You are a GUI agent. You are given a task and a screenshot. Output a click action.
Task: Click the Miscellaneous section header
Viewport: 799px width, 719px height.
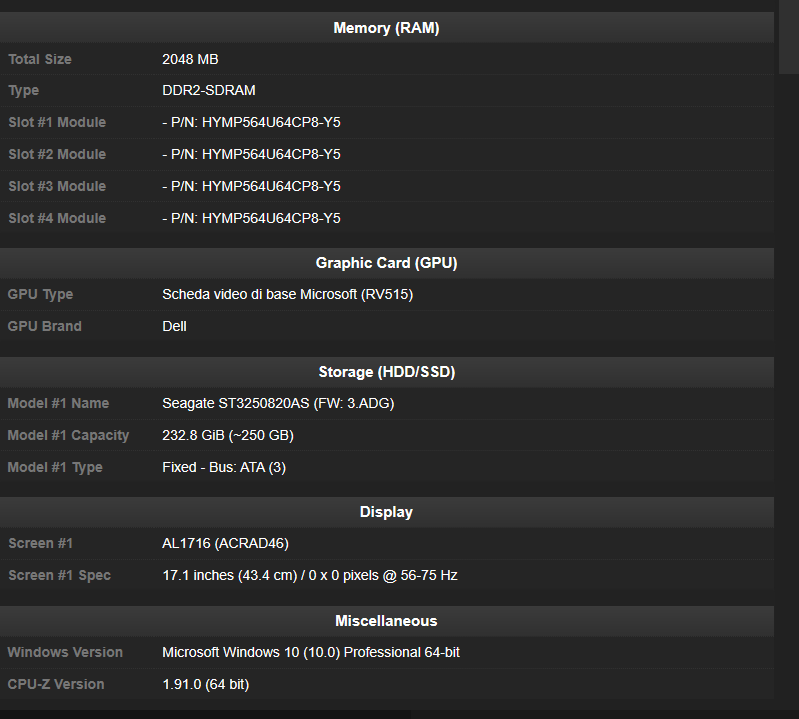pyautogui.click(x=386, y=621)
